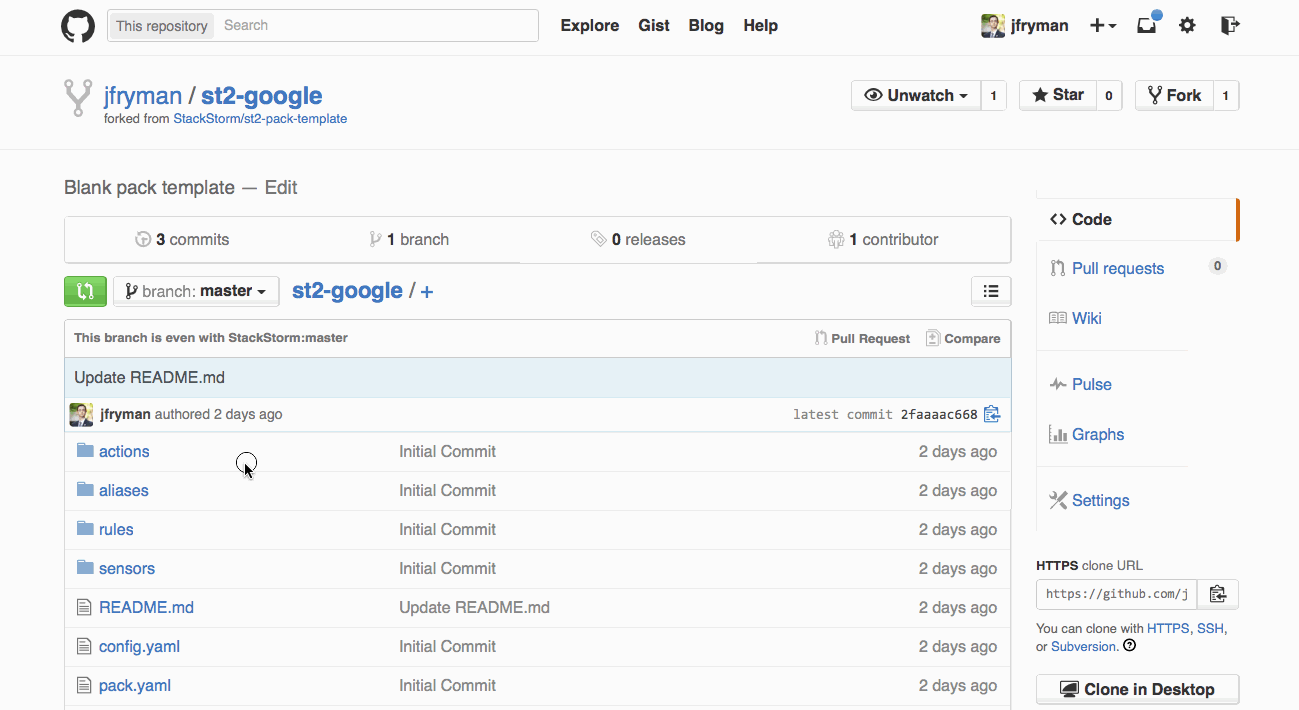Viewport: 1299px width, 710px height.
Task: Open the StackStorm/st2-pack-template parent repo link
Action: point(260,119)
